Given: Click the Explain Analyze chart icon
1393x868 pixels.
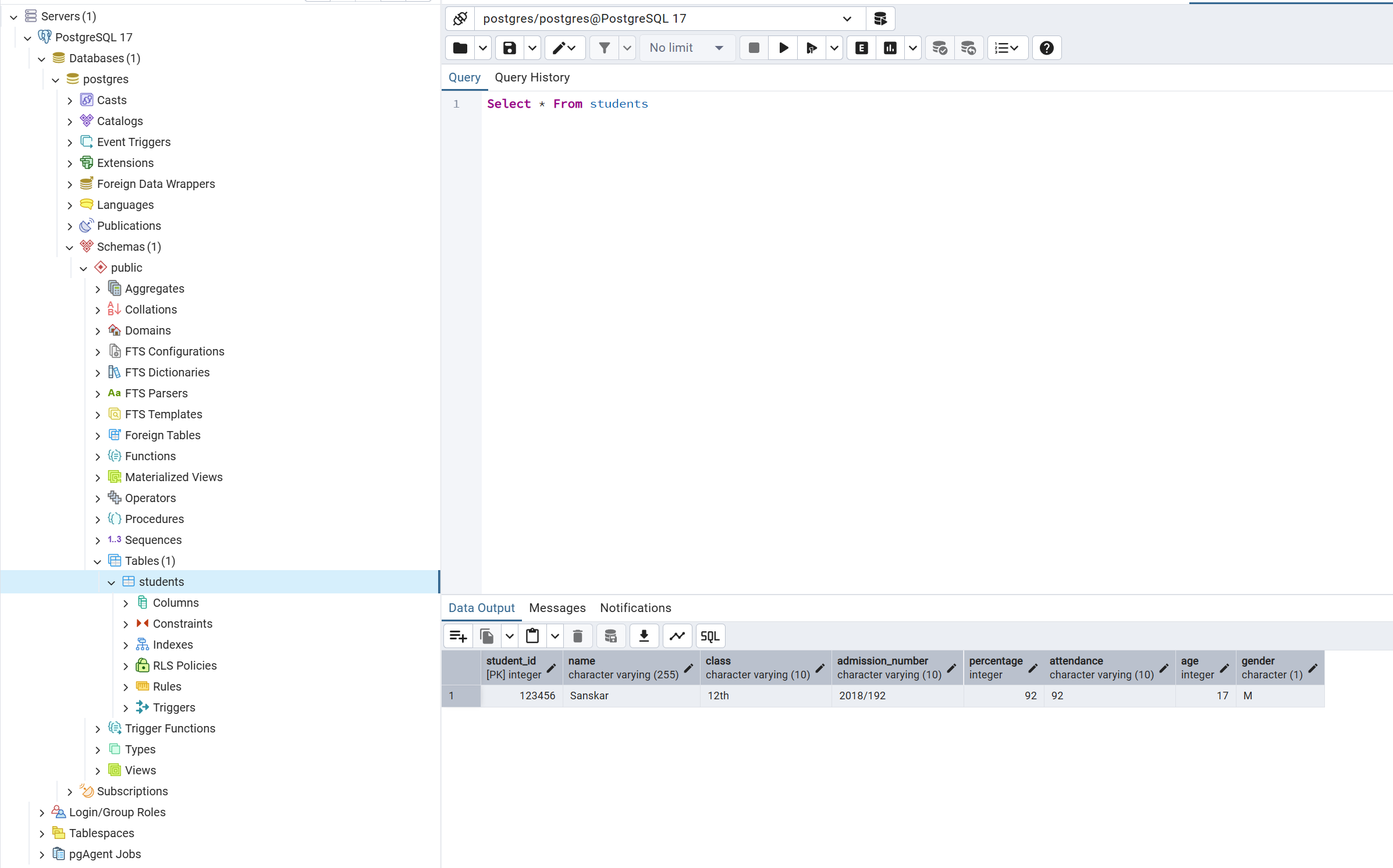Looking at the screenshot, I should point(890,48).
